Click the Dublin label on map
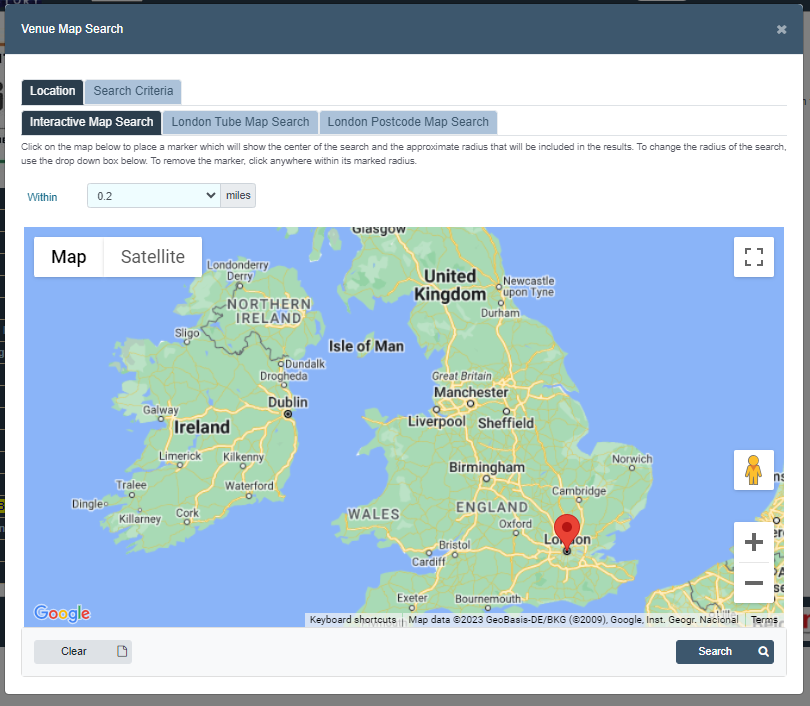This screenshot has height=706, width=810. click(x=288, y=402)
